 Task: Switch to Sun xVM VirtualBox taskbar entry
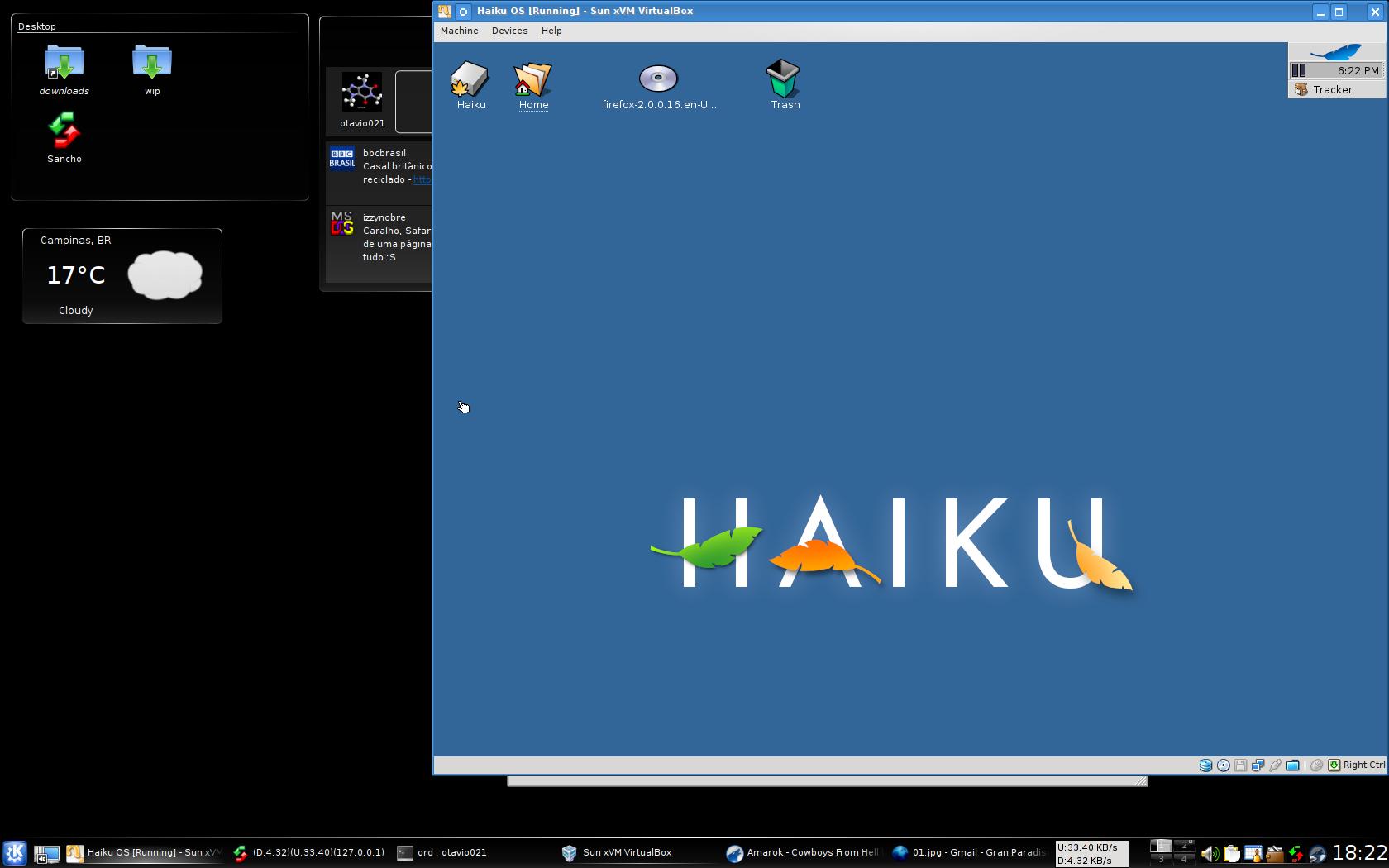pos(637,853)
